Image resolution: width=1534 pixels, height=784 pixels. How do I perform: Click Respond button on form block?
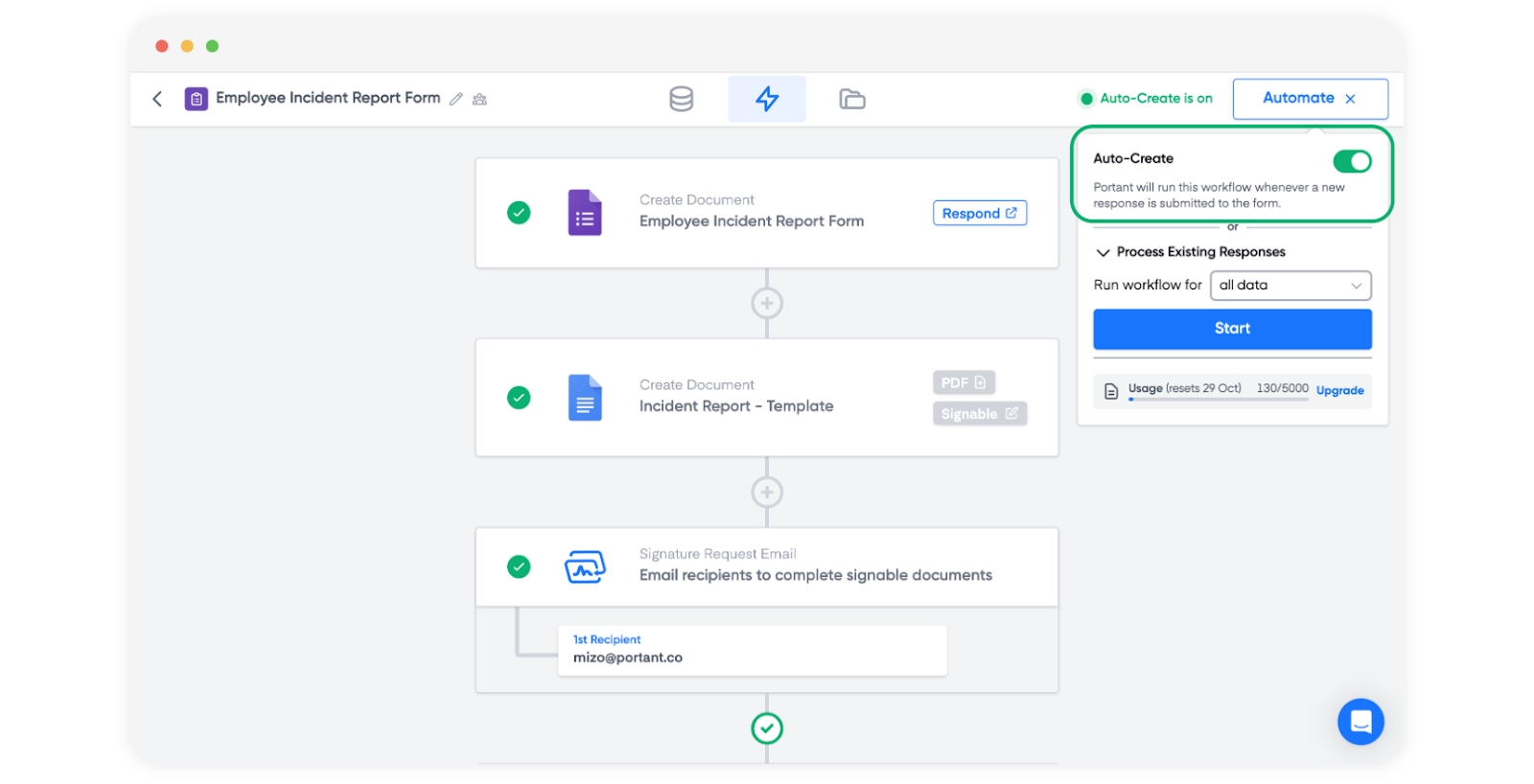979,213
